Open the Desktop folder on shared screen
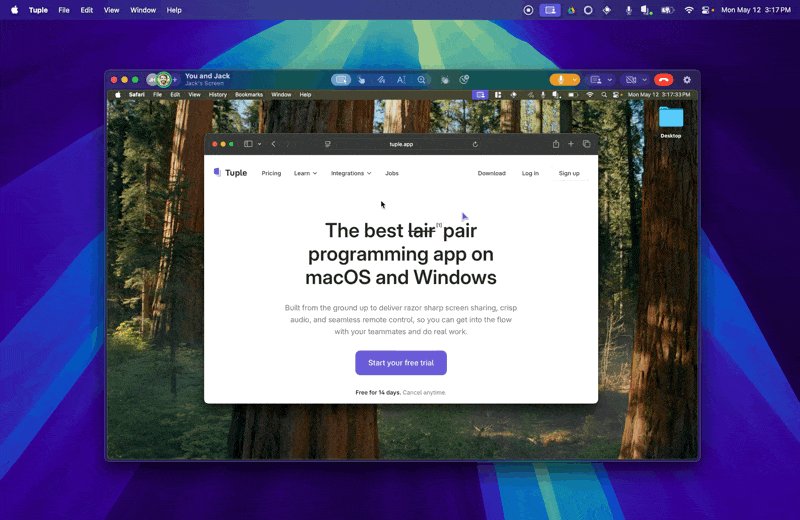 [x=671, y=121]
